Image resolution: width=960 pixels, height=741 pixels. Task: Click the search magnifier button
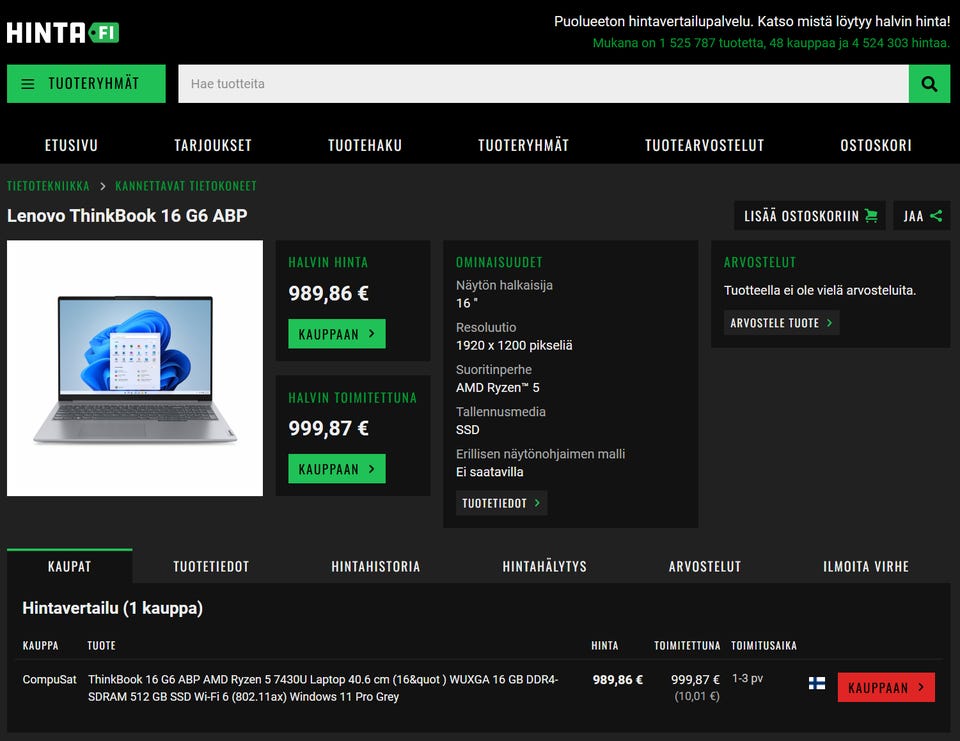929,84
